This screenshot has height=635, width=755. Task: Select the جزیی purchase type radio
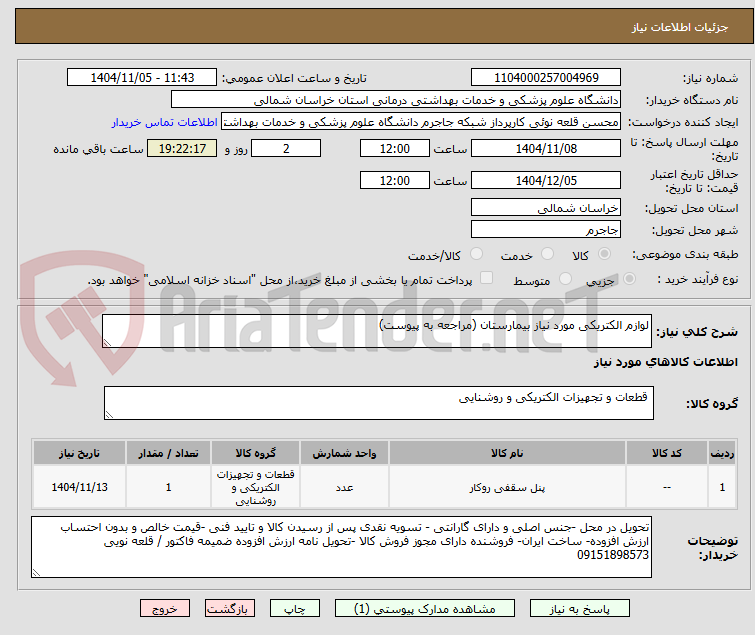pyautogui.click(x=629, y=279)
